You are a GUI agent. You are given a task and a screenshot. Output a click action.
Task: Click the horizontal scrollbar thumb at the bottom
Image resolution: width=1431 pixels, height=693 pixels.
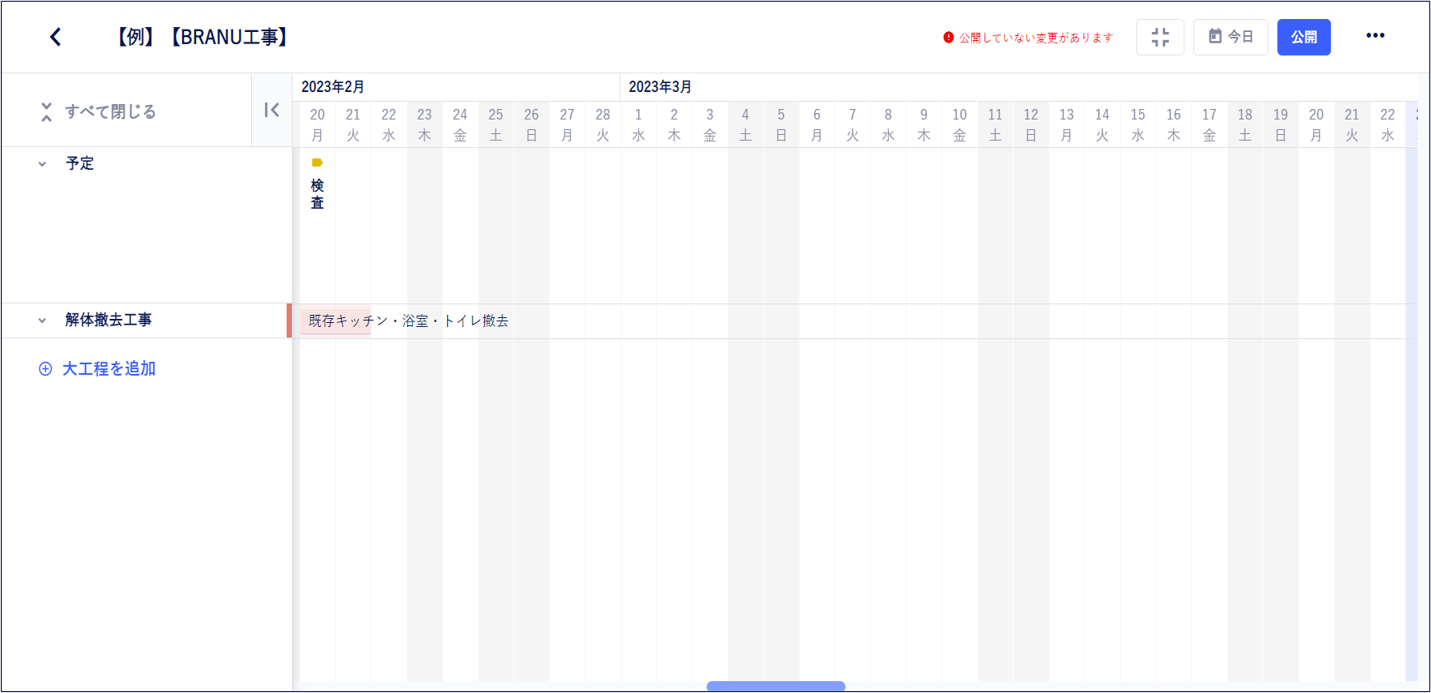[776, 686]
